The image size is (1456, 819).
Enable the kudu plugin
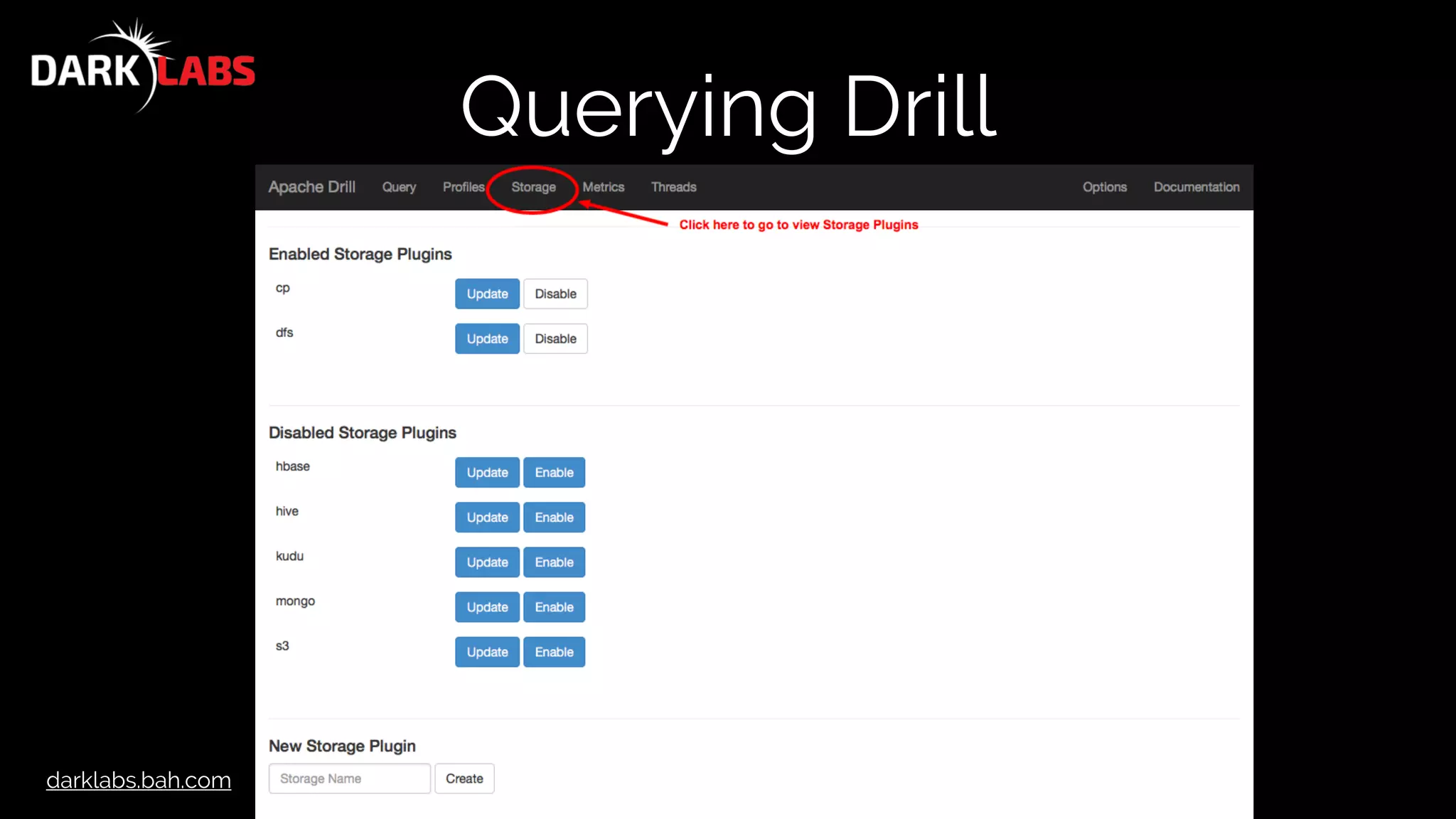554,562
